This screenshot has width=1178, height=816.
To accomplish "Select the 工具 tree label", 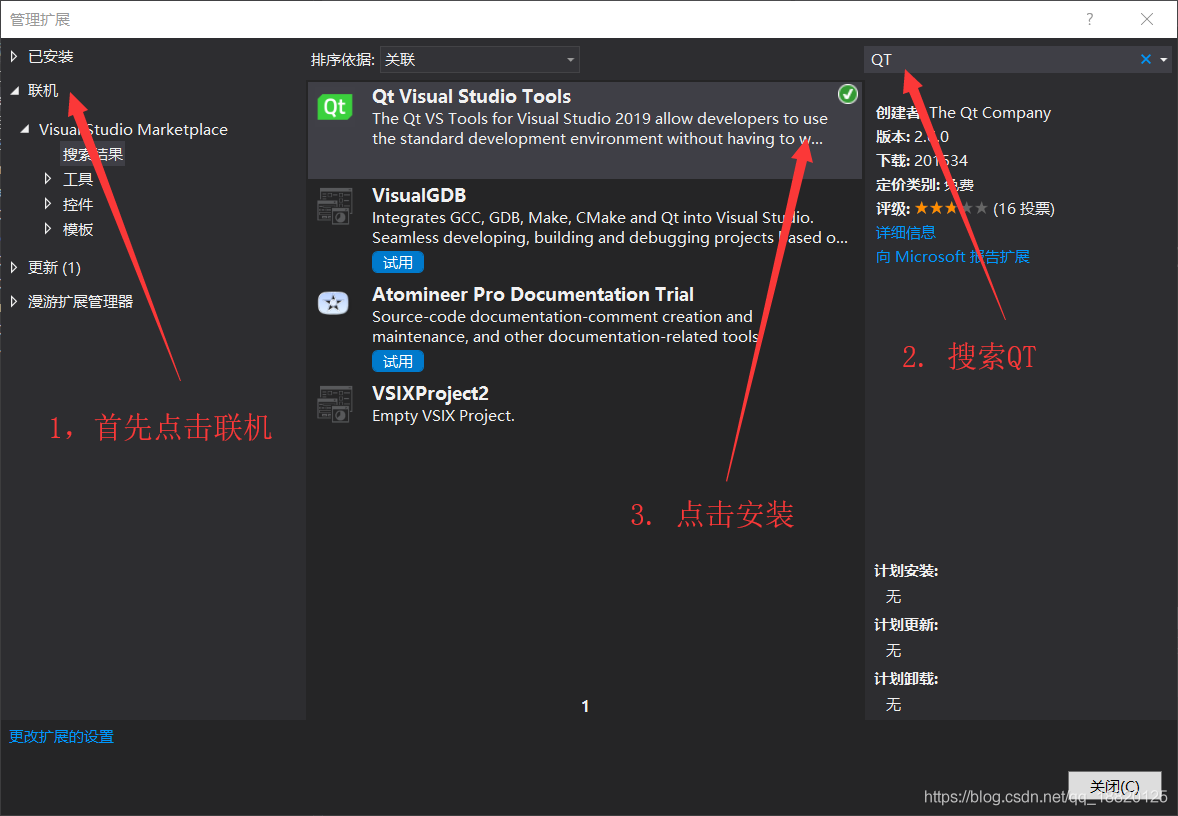I will (x=78, y=179).
